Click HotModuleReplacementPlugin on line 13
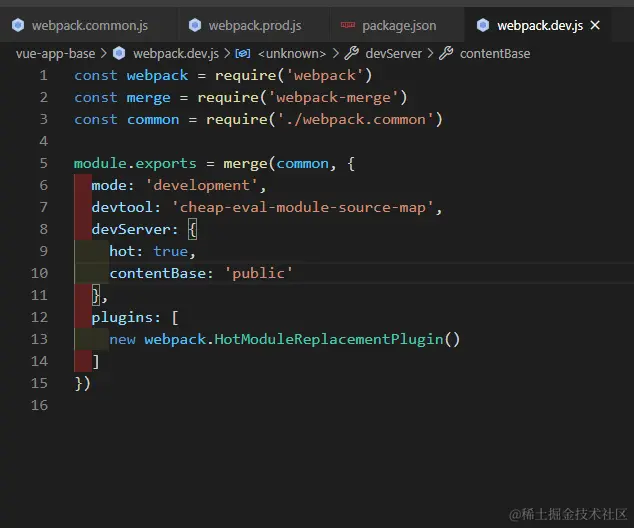The height and width of the screenshot is (528, 634). click(329, 339)
